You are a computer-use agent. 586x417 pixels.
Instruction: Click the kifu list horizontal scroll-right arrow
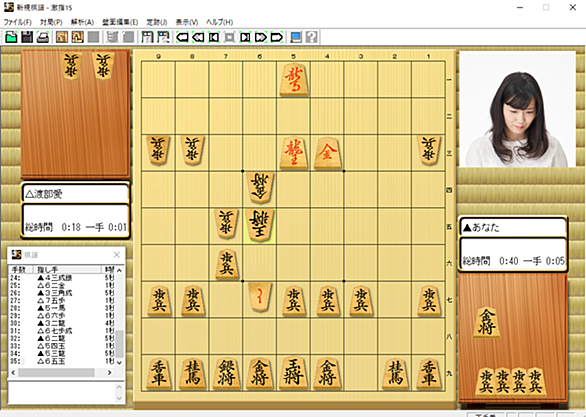(110, 373)
